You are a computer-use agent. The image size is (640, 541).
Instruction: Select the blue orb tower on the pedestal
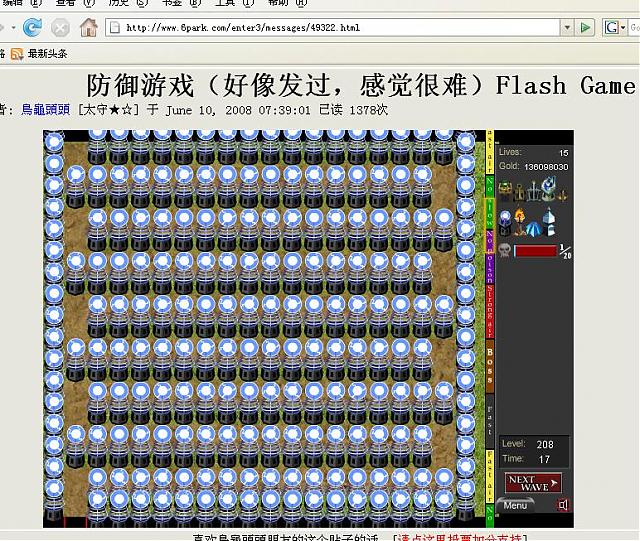click(x=549, y=190)
